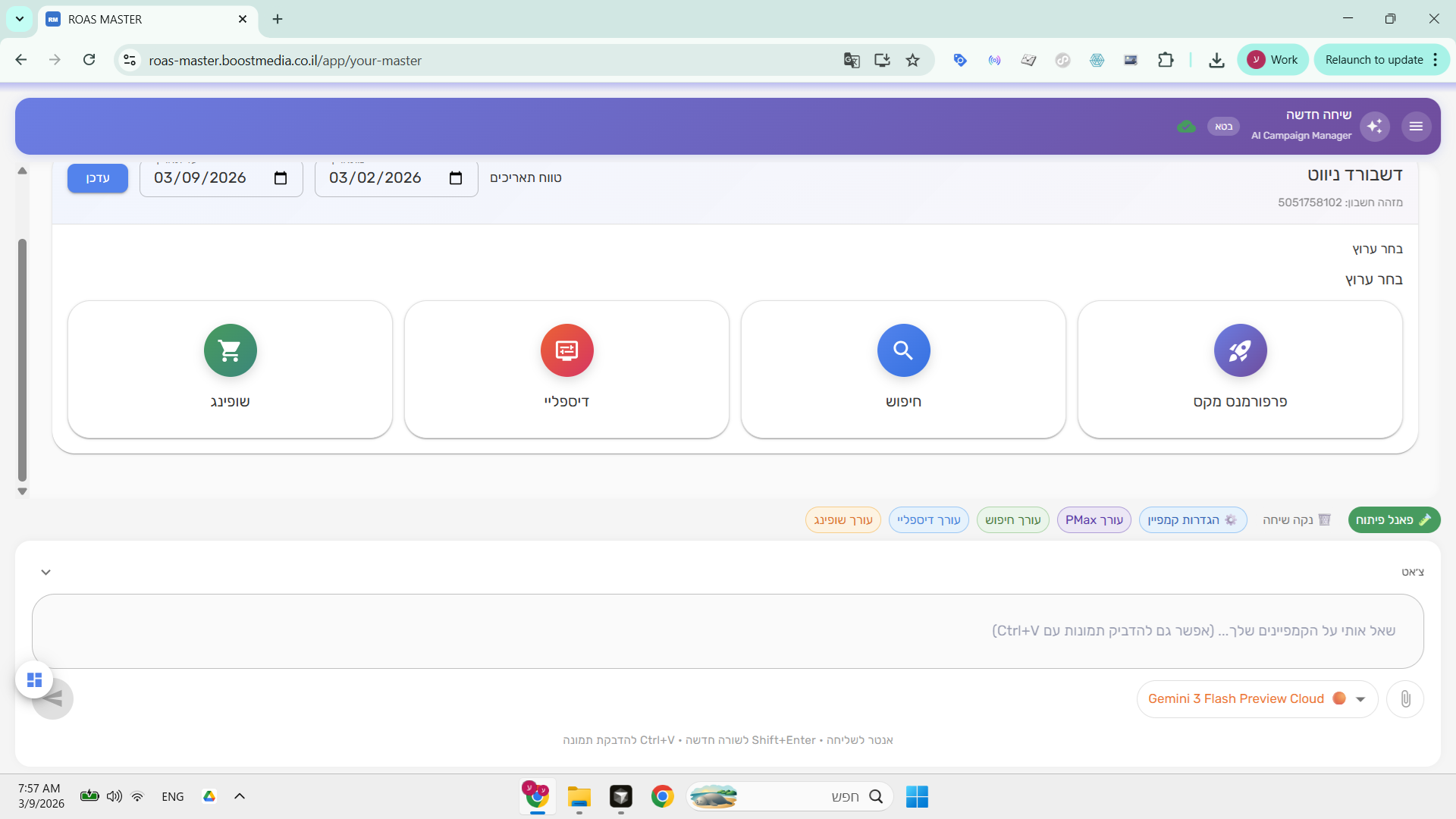The image size is (1456, 819).
Task: Select the shopping cart icon on the שופינג card
Action: coord(230,350)
